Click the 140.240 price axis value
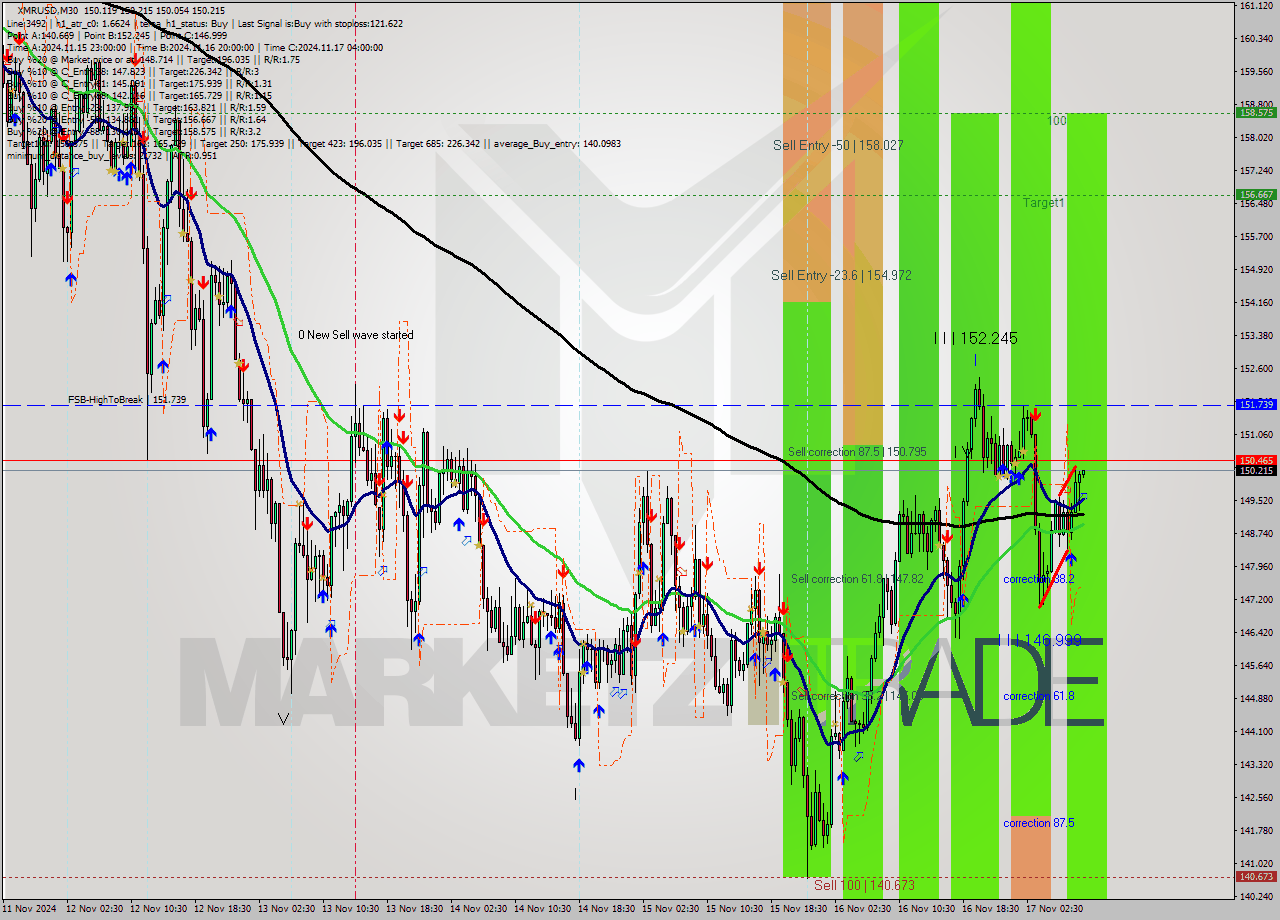 1255,897
